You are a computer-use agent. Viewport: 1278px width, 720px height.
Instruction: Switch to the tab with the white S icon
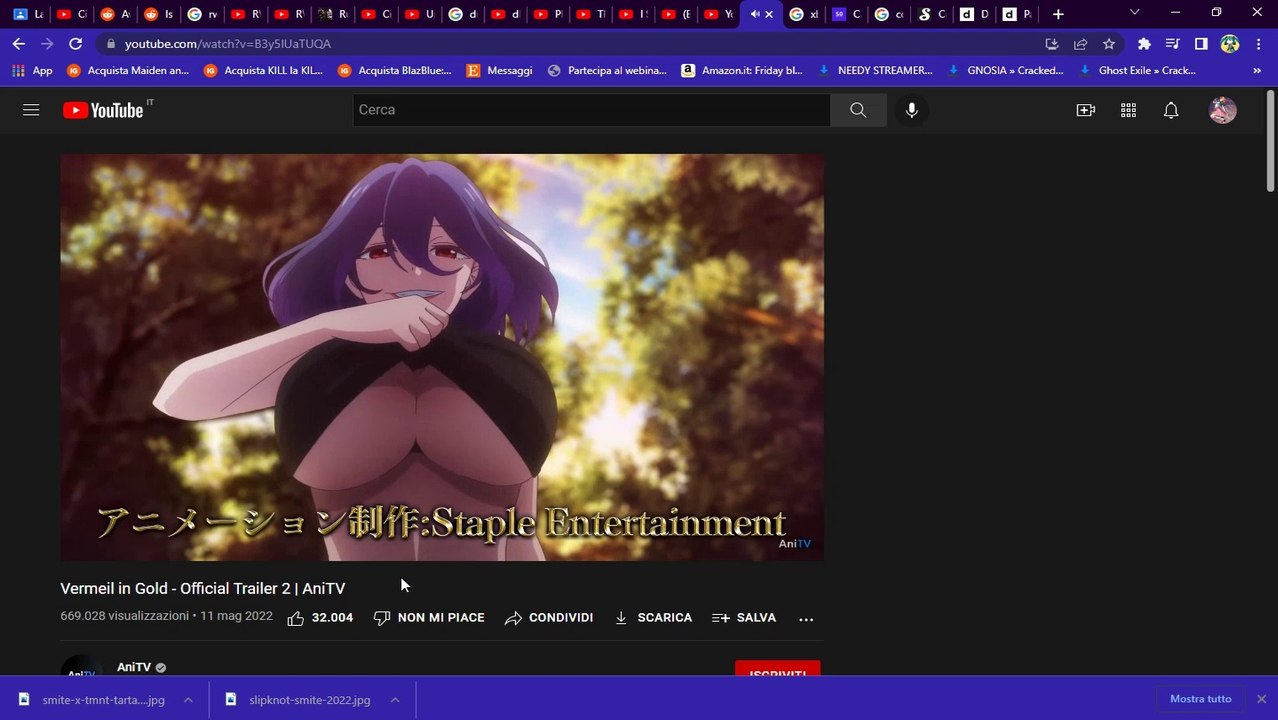[932, 14]
